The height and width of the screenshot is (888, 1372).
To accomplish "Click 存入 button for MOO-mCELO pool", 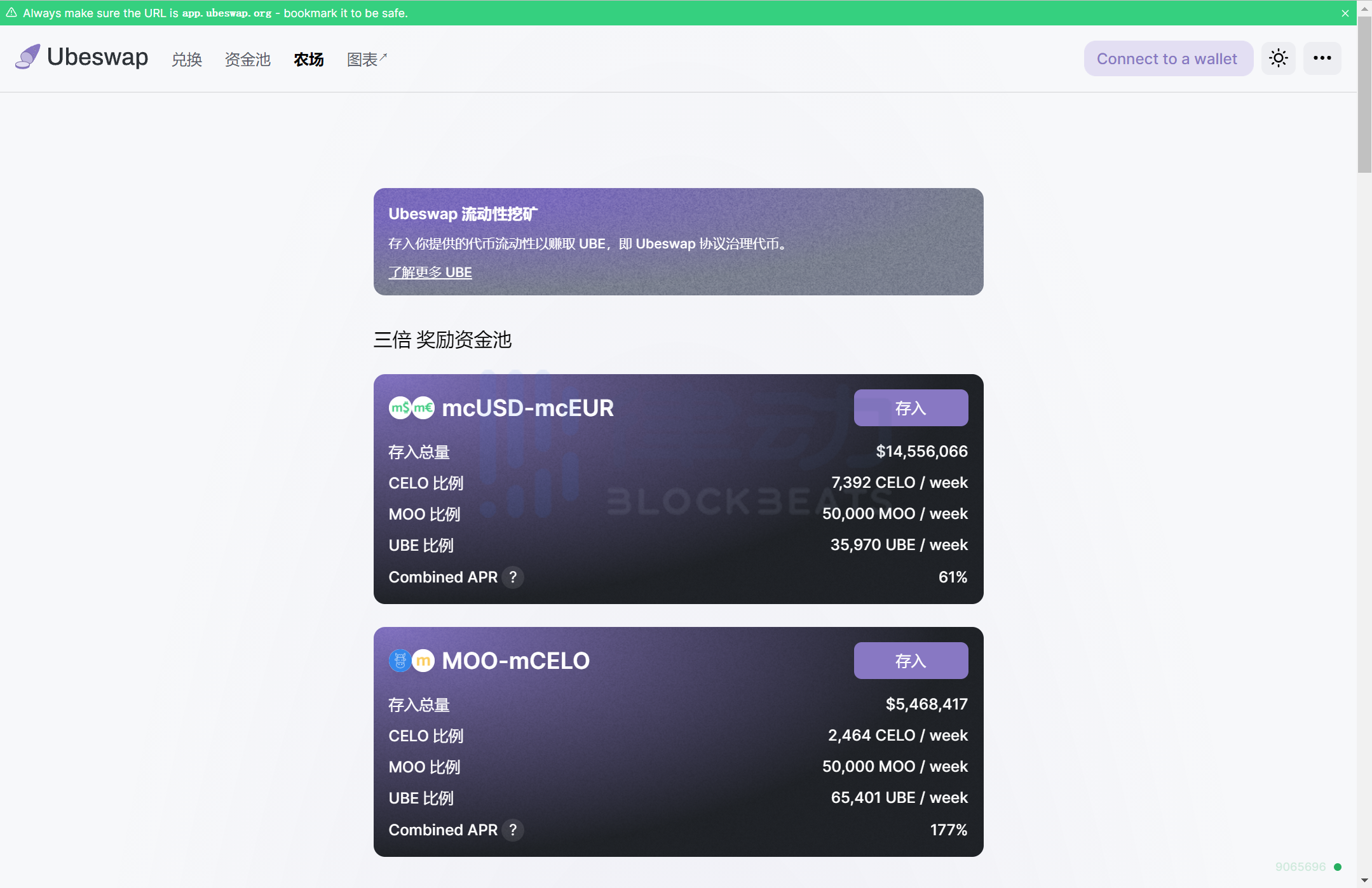I will pos(909,660).
